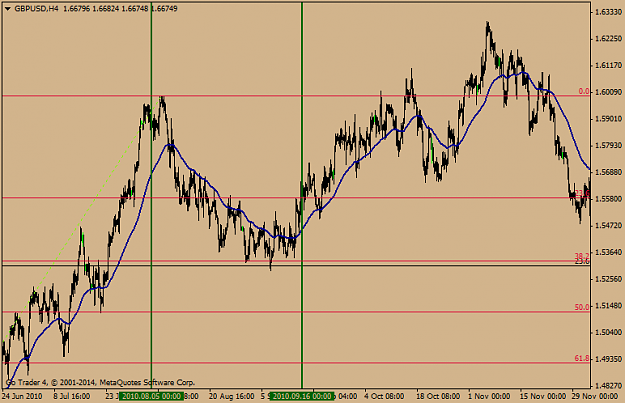The image size is (625, 403).
Task: Click the GBPUSD,H4 chart title text
Action: [36, 8]
